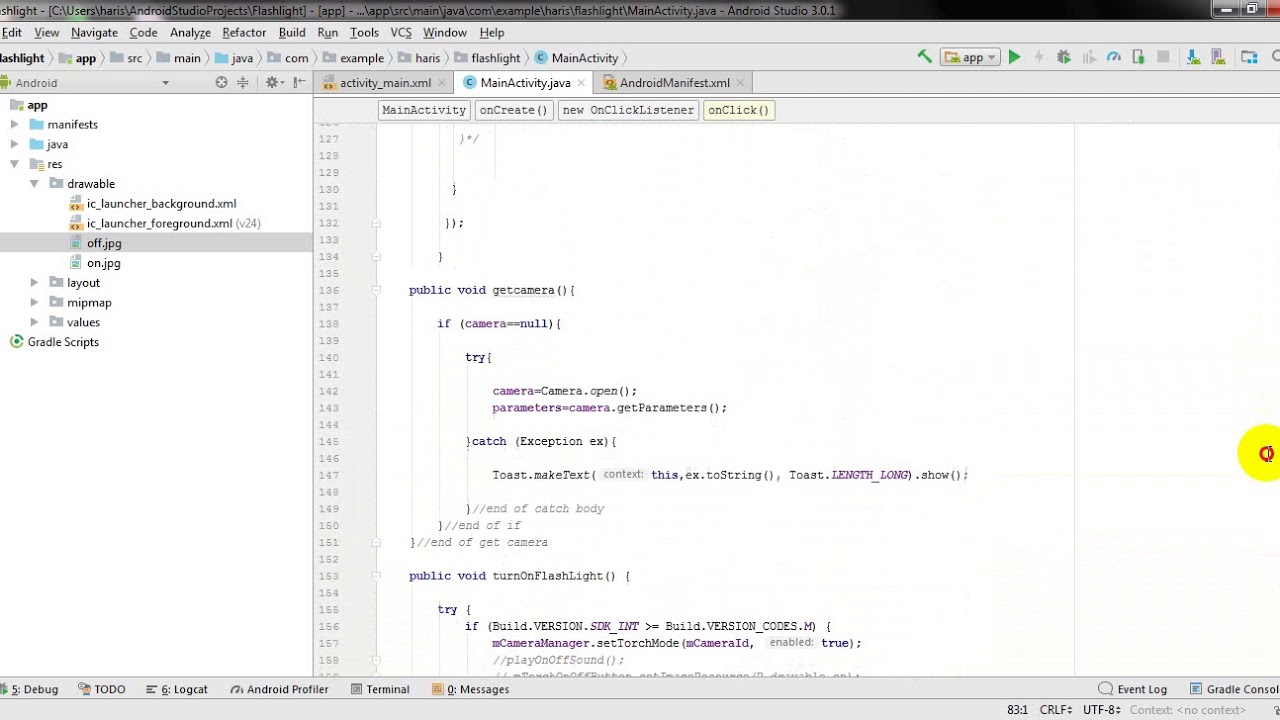Click the UTF-8 encoding status entry
This screenshot has height=720, width=1280.
[x=1101, y=710]
